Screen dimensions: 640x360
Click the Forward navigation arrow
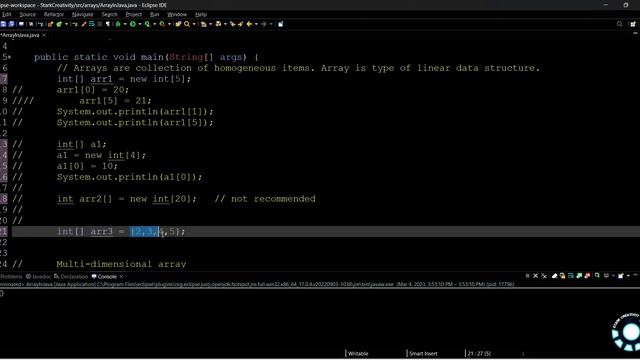(x=263, y=24)
